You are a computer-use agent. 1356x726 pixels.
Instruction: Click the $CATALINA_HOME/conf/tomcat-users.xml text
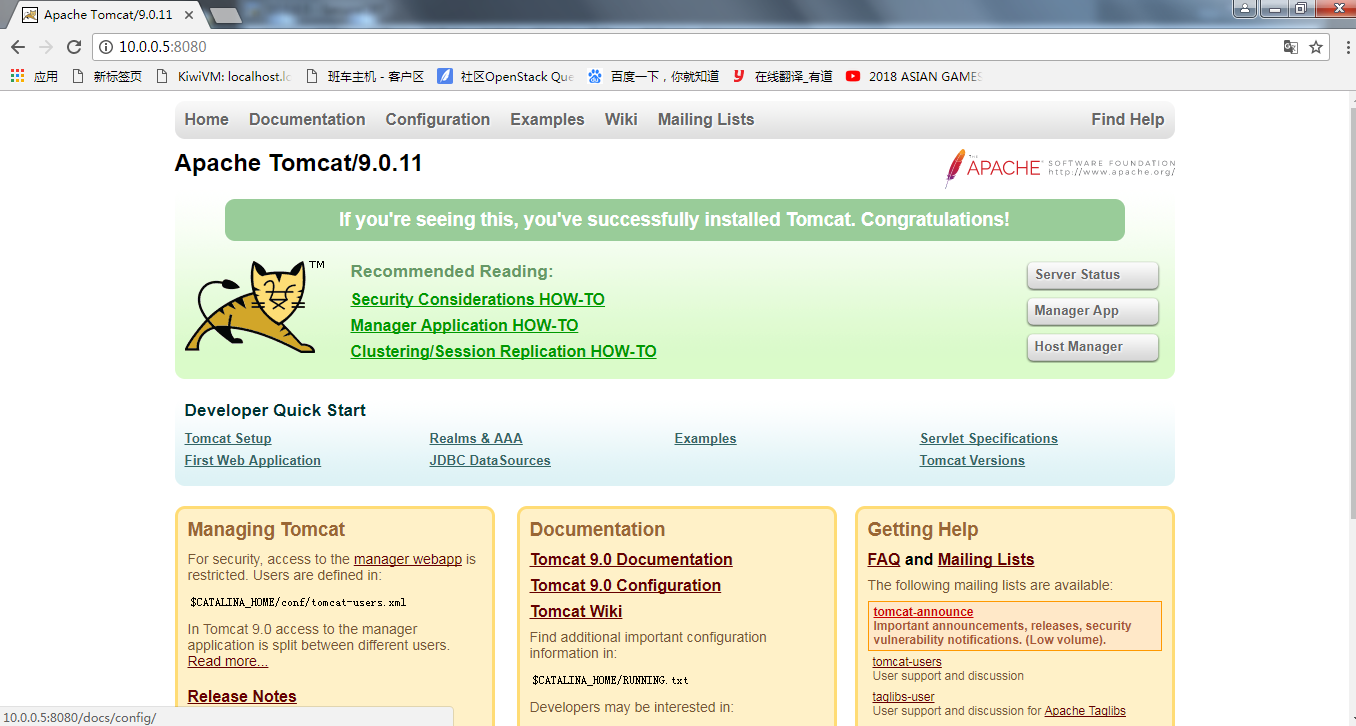click(298, 602)
